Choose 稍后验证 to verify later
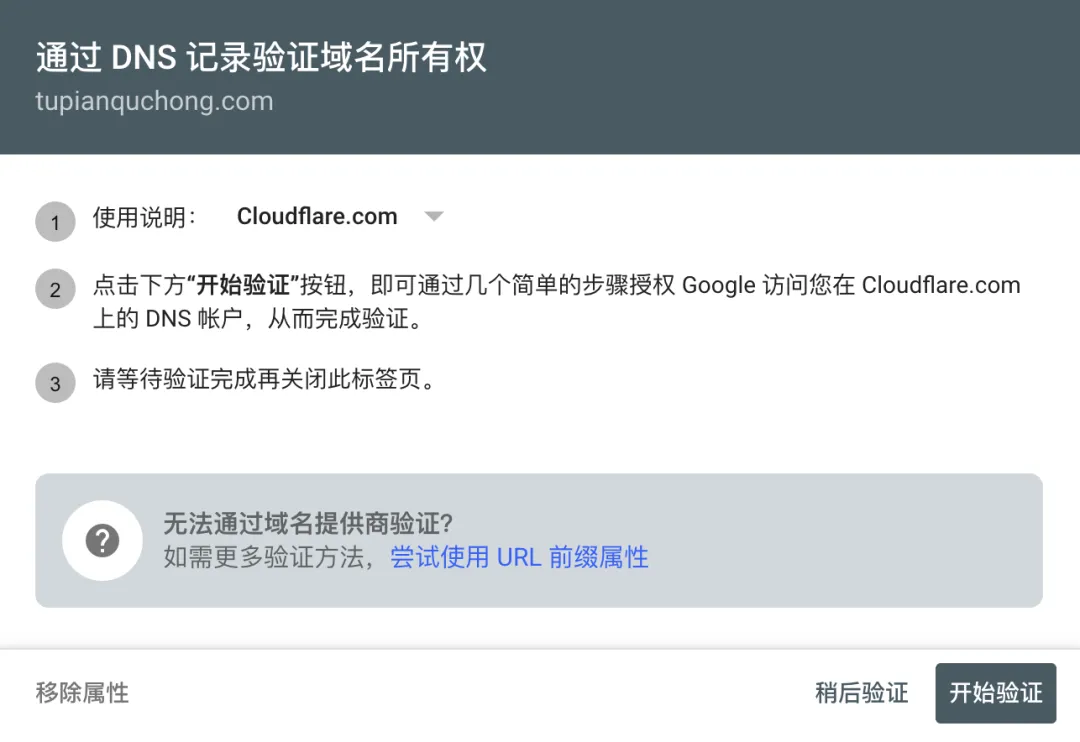 (x=861, y=692)
